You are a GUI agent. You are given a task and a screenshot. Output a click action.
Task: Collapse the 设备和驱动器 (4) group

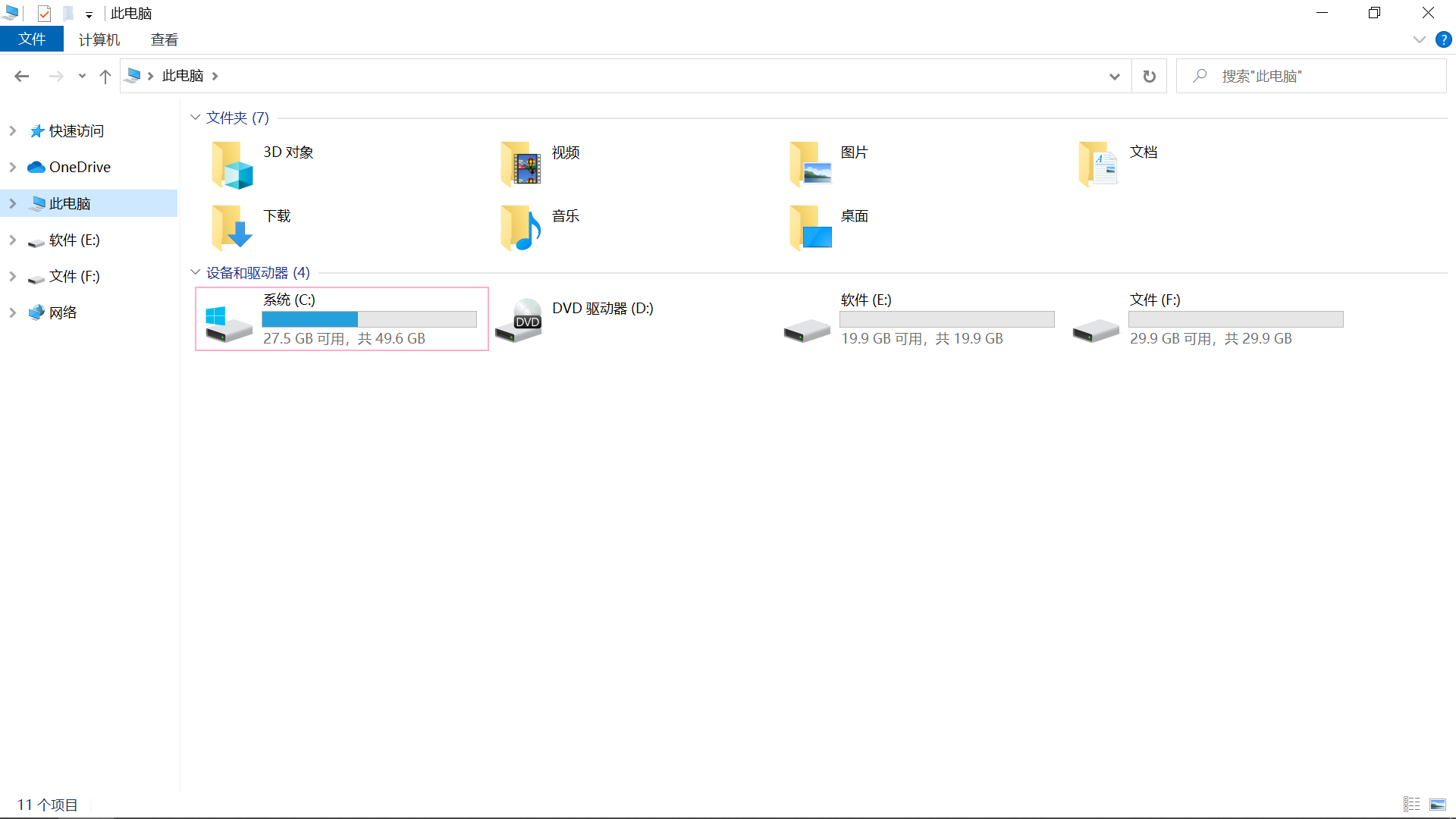tap(195, 272)
